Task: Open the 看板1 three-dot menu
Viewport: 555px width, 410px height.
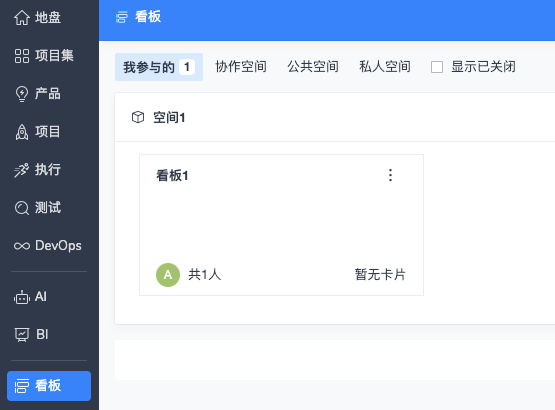Action: pos(390,175)
